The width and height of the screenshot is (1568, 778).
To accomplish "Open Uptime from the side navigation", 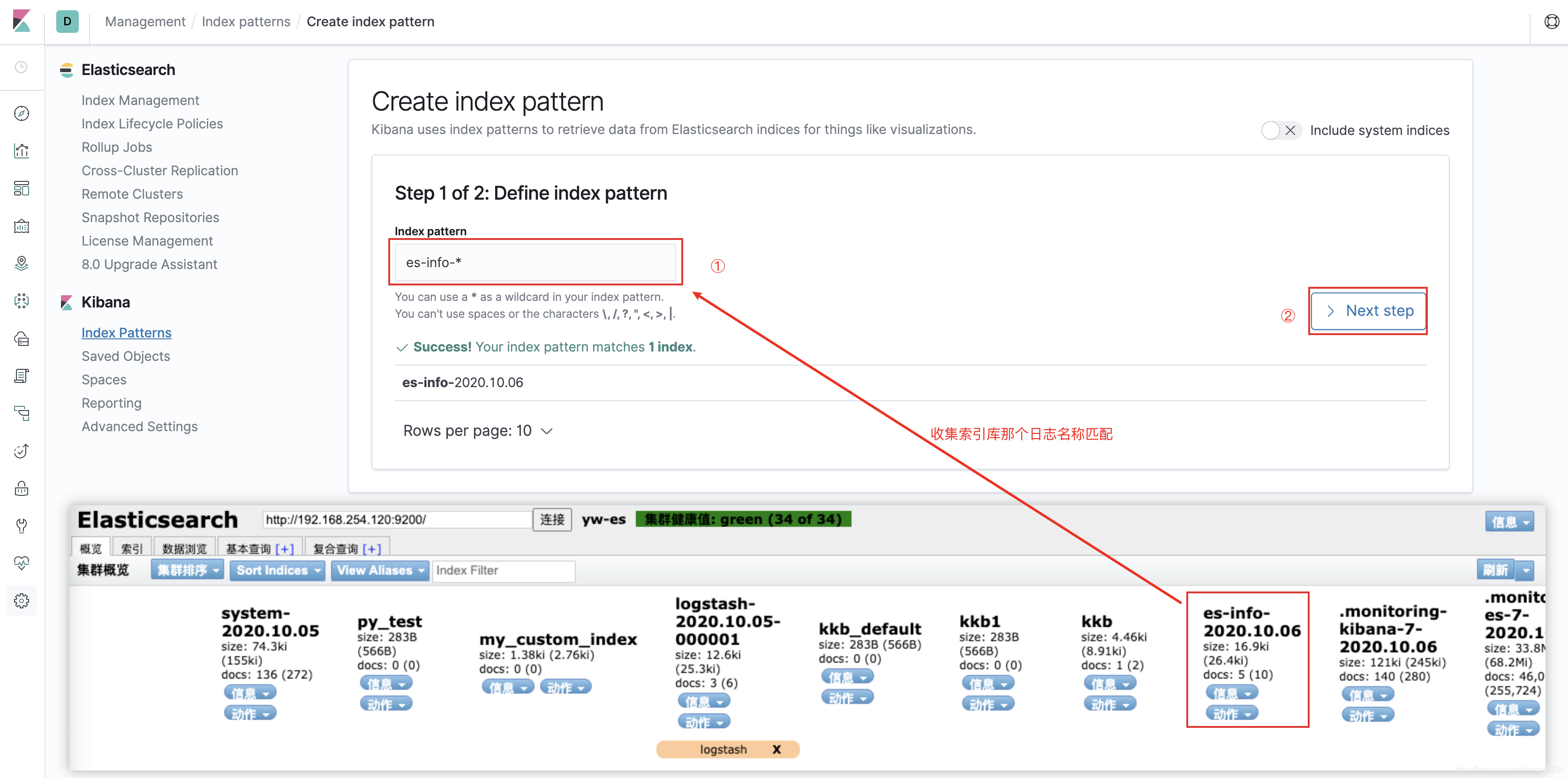I will coord(21,451).
